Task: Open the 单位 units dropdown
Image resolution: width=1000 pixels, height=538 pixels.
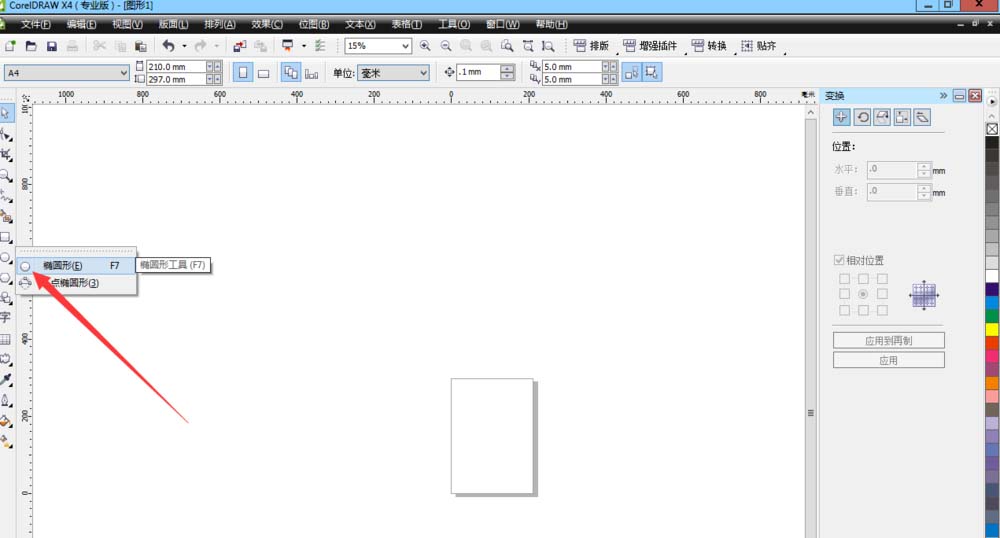Action: 423,73
